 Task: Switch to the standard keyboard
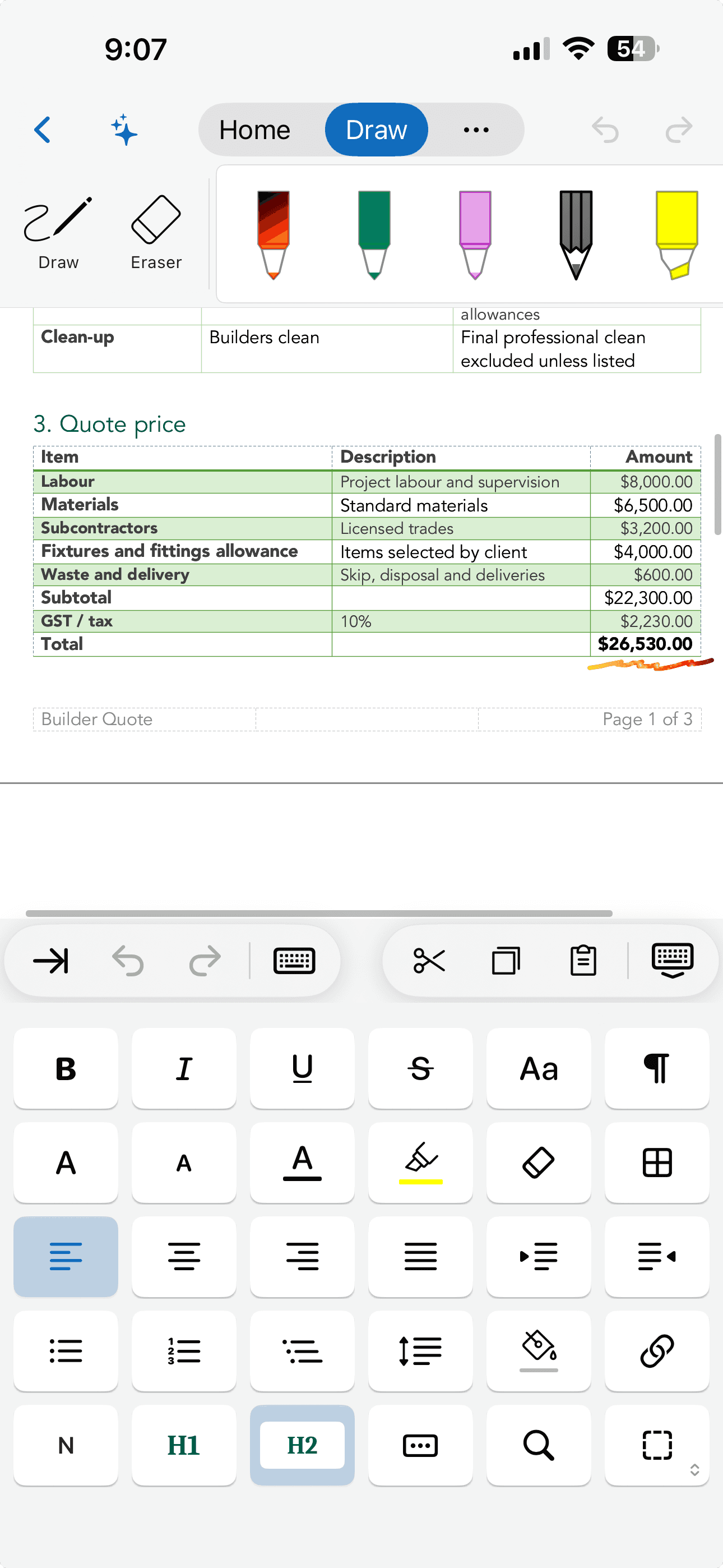click(x=294, y=961)
